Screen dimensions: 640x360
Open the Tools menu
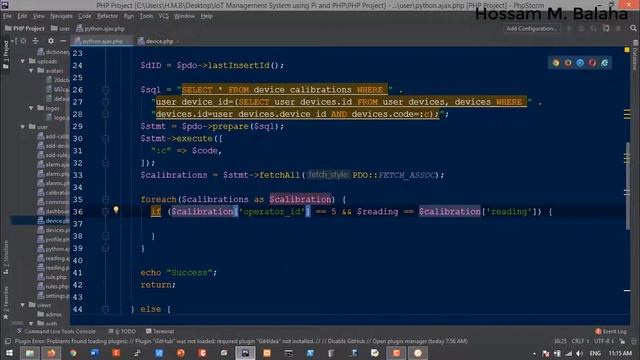tap(146, 16)
